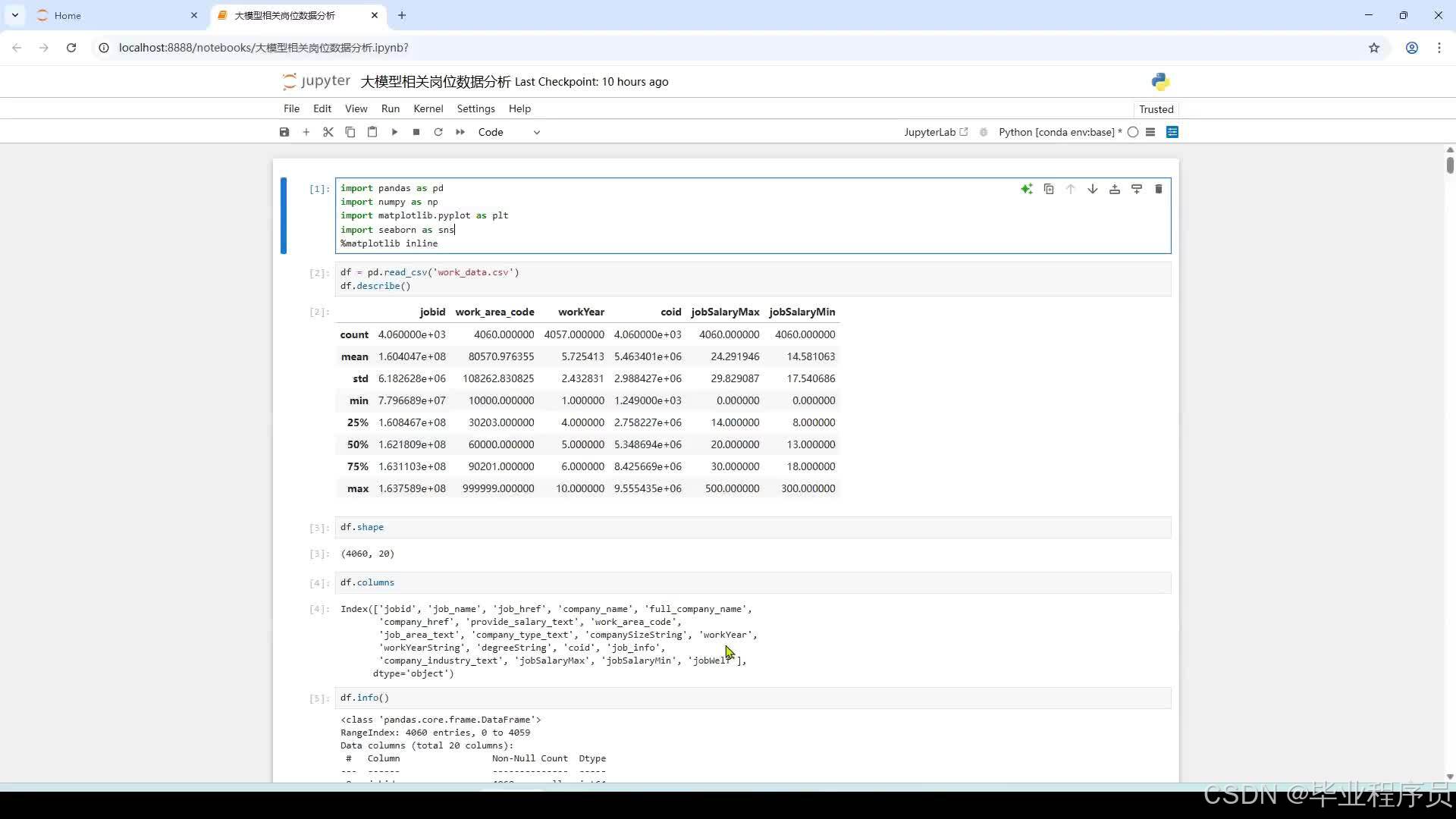Click the kernel status circle indicator
Screen dimensions: 1456x819
coord(1133,132)
